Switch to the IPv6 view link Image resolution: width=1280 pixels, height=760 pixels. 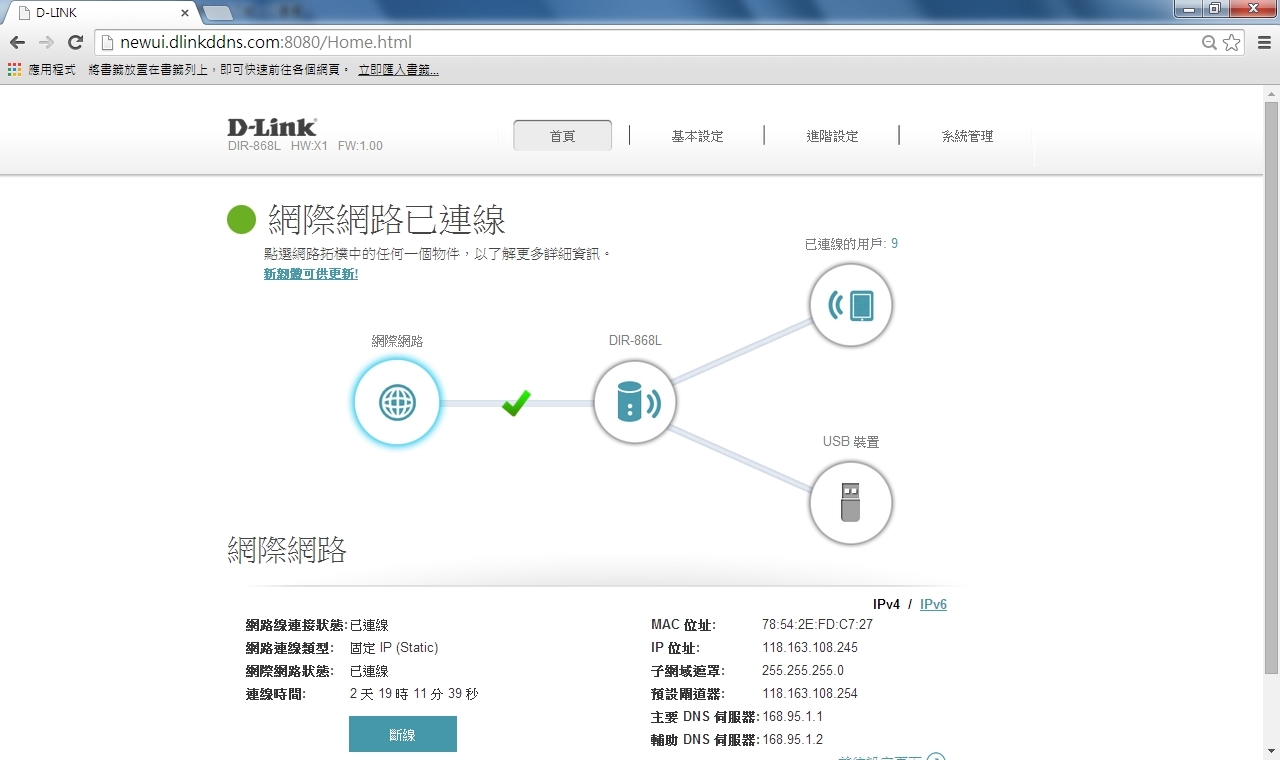[x=933, y=604]
